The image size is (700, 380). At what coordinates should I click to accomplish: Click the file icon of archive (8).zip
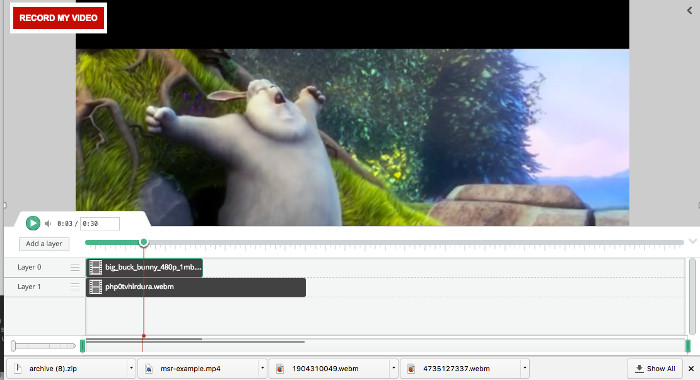point(18,368)
